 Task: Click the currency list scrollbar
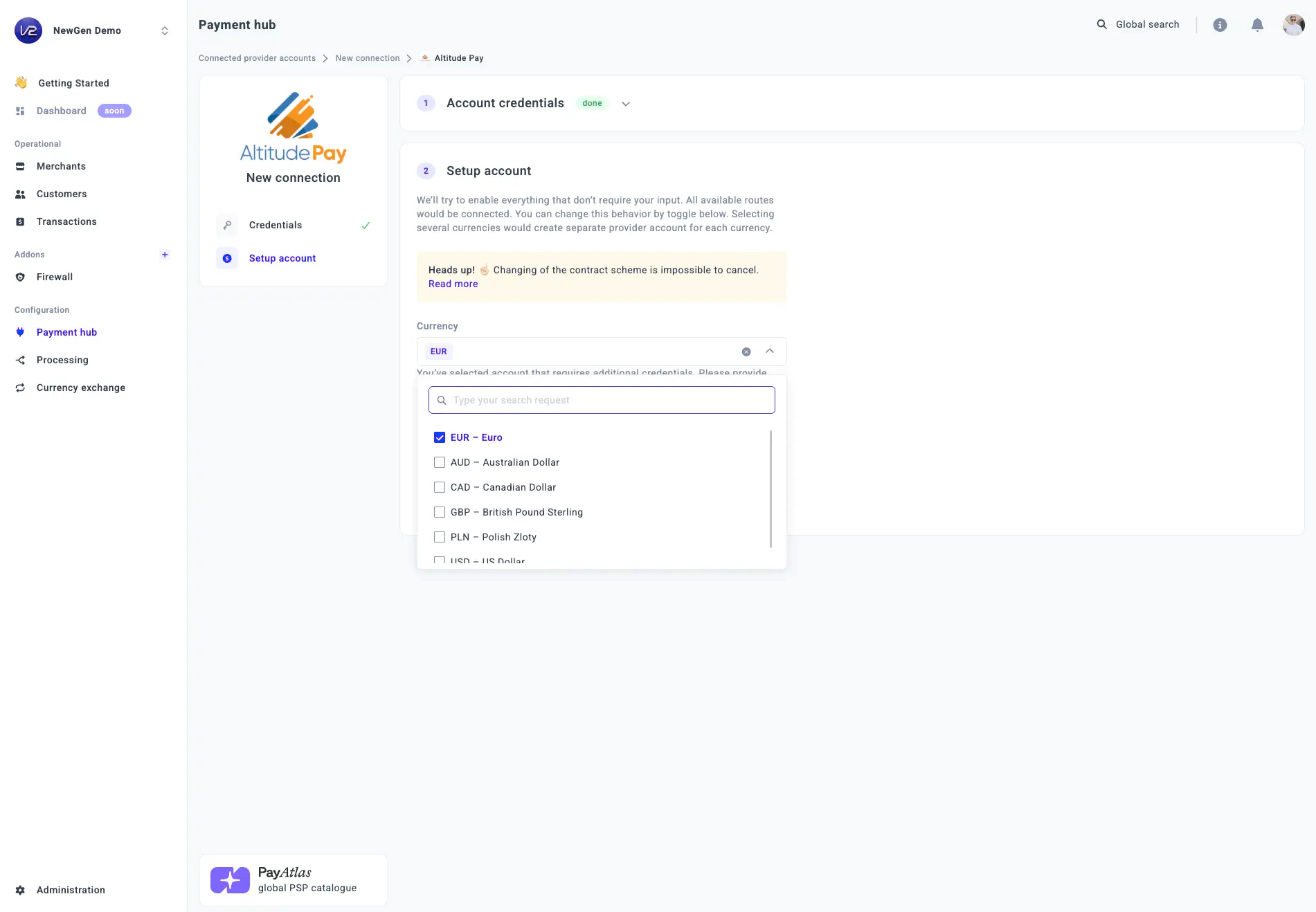point(770,489)
